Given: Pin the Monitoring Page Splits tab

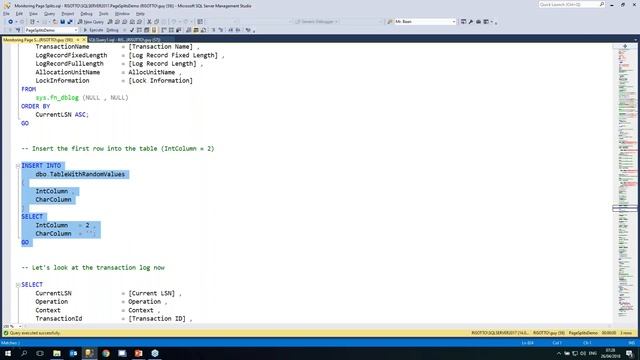Looking at the screenshot, I should coord(78,40).
